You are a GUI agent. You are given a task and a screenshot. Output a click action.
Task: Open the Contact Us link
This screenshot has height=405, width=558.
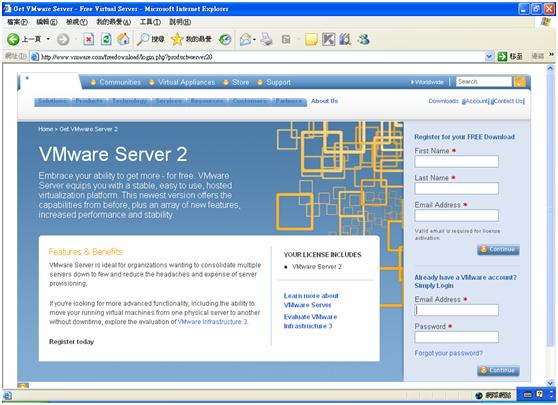509,101
